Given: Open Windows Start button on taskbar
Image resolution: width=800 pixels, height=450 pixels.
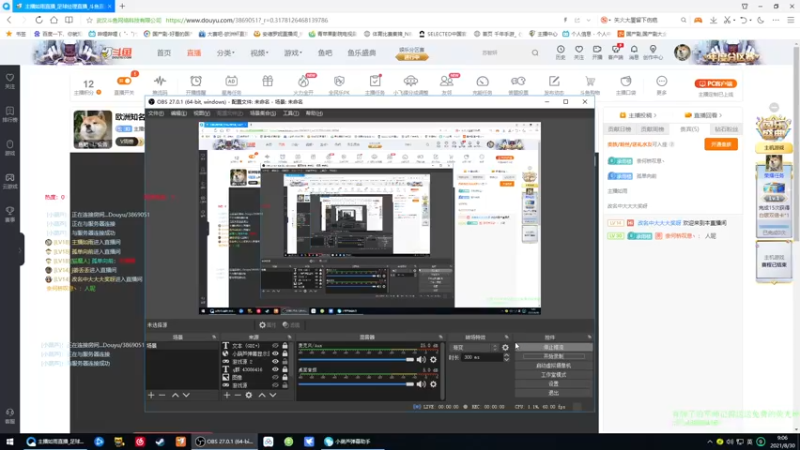Looking at the screenshot, I should point(10,441).
